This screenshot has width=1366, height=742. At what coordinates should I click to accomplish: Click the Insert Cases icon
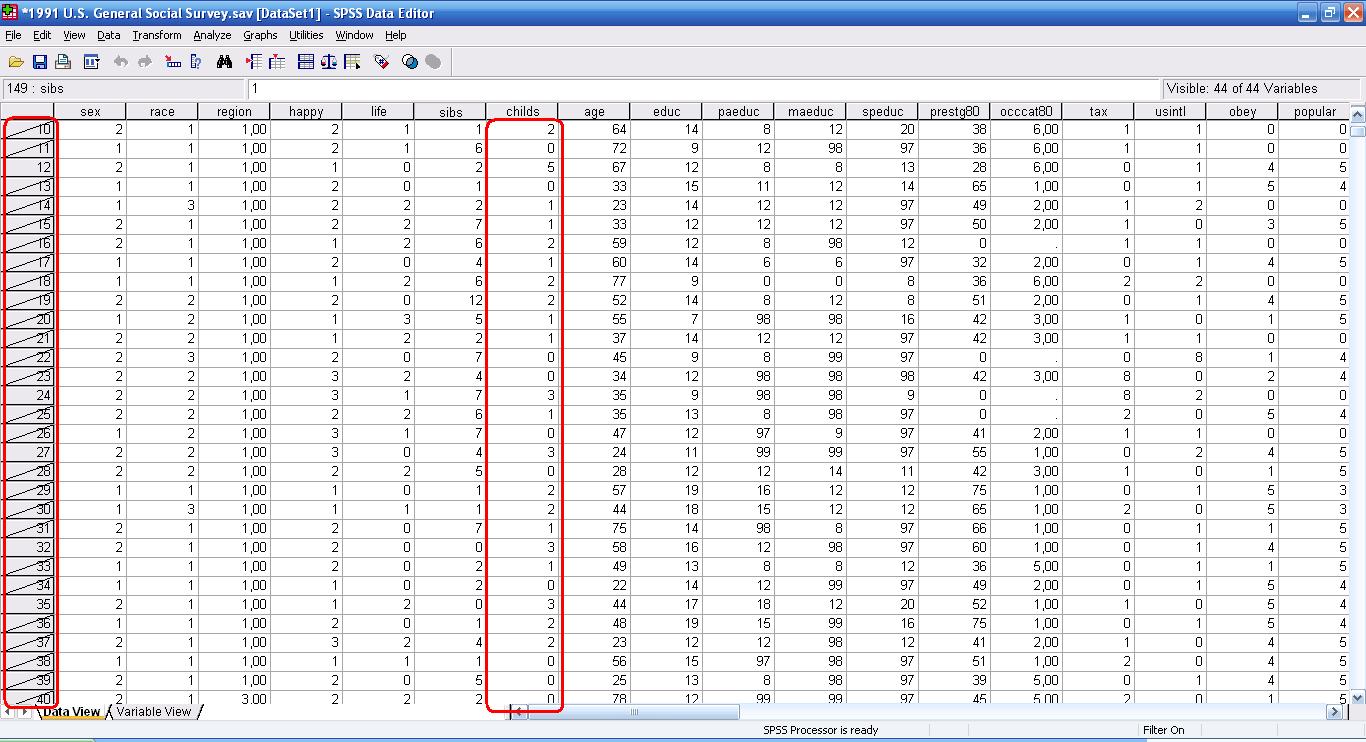(253, 62)
